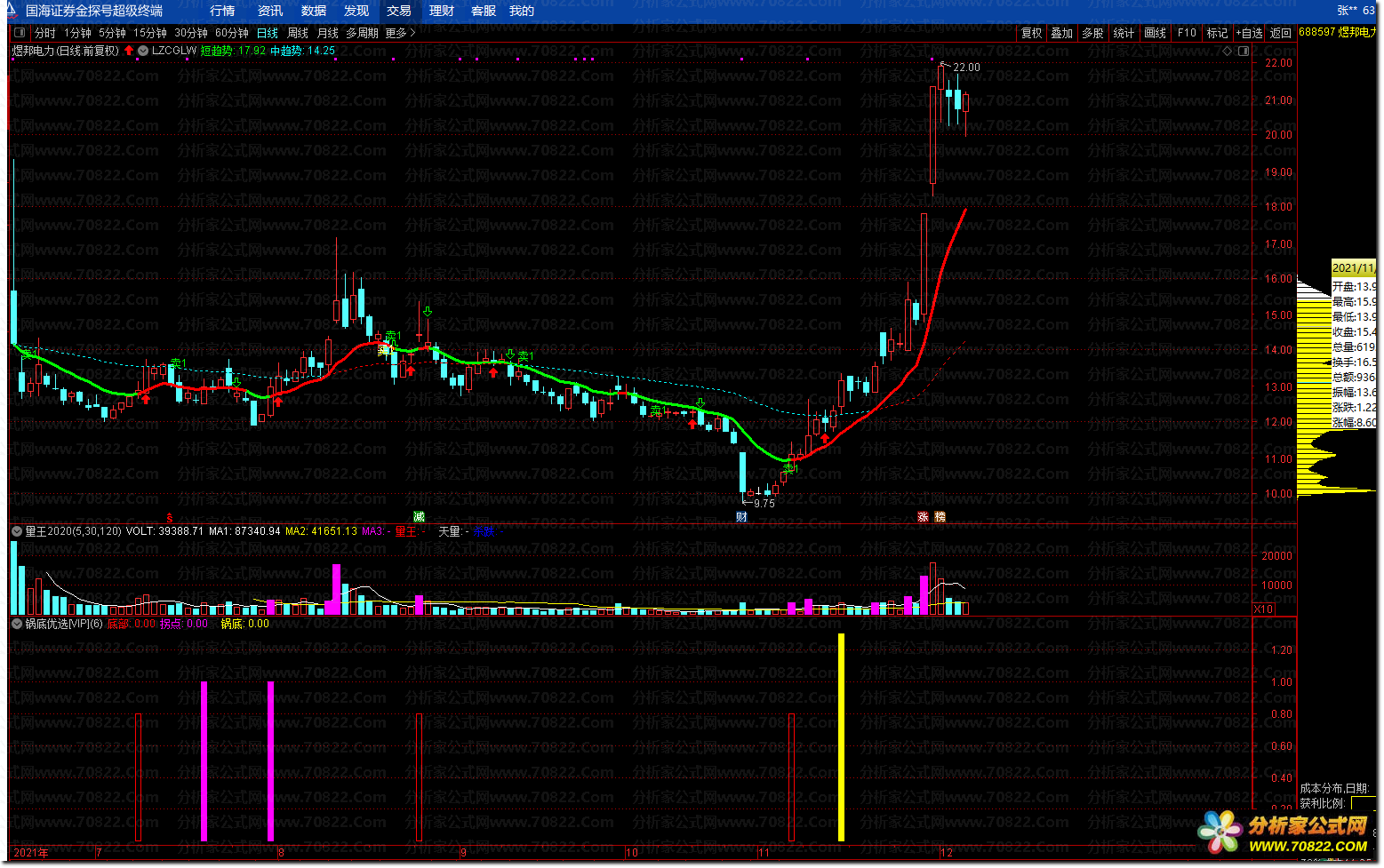Click the 返回 back button
This screenshot has width=1384, height=868.
coord(1281,33)
